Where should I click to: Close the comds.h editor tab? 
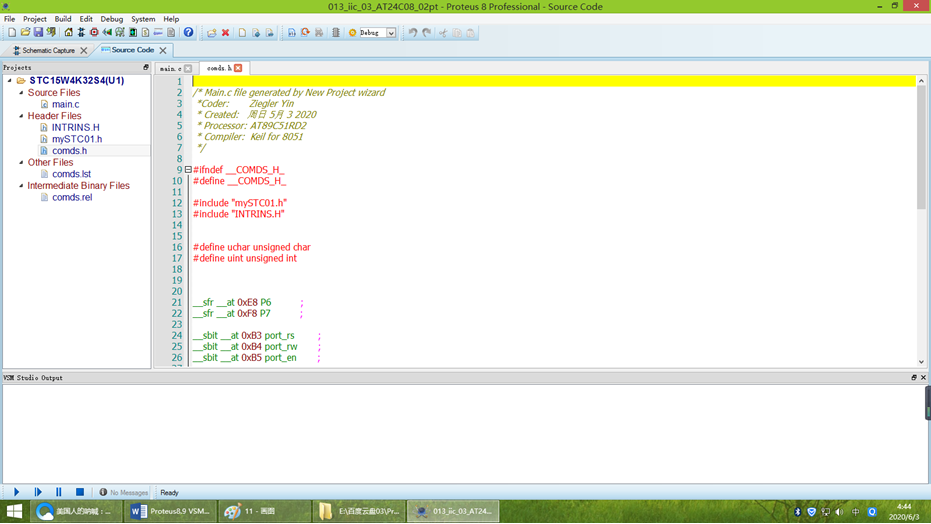tap(238, 68)
